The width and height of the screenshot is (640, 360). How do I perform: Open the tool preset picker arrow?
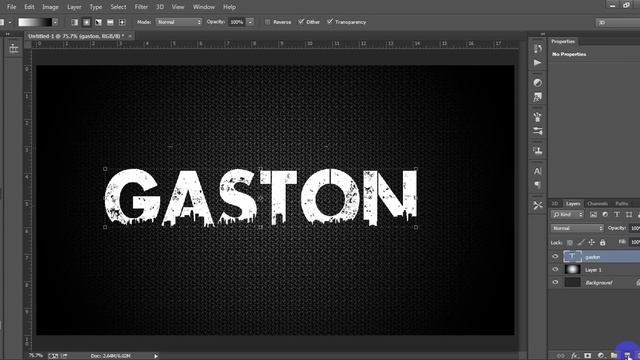click(x=9, y=22)
